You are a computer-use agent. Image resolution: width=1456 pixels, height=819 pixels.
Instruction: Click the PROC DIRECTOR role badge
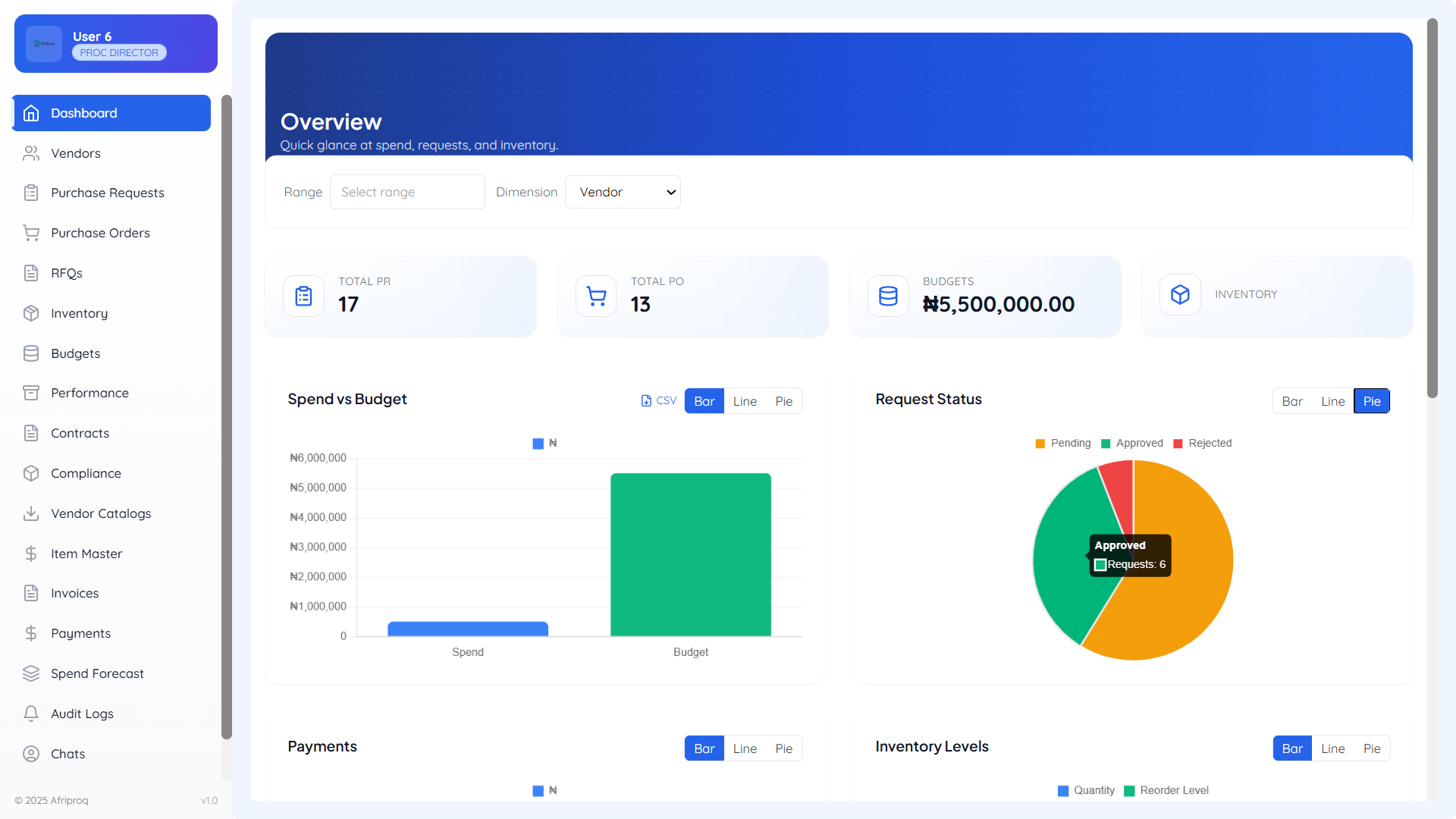point(119,52)
